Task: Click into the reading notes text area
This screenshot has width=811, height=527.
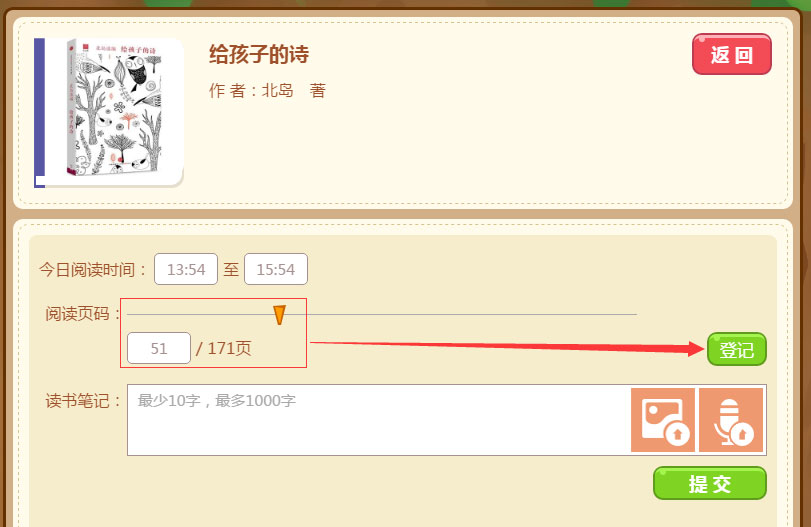Action: pos(379,420)
